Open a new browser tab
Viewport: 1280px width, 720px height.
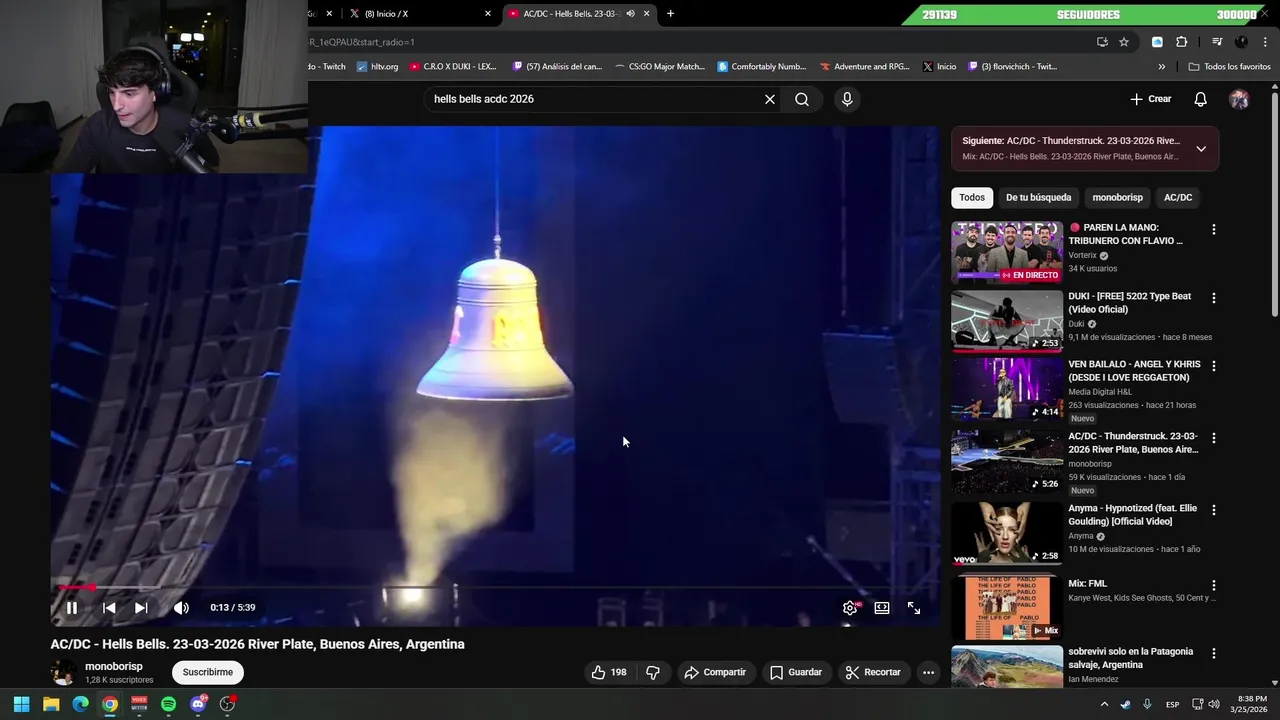[670, 14]
